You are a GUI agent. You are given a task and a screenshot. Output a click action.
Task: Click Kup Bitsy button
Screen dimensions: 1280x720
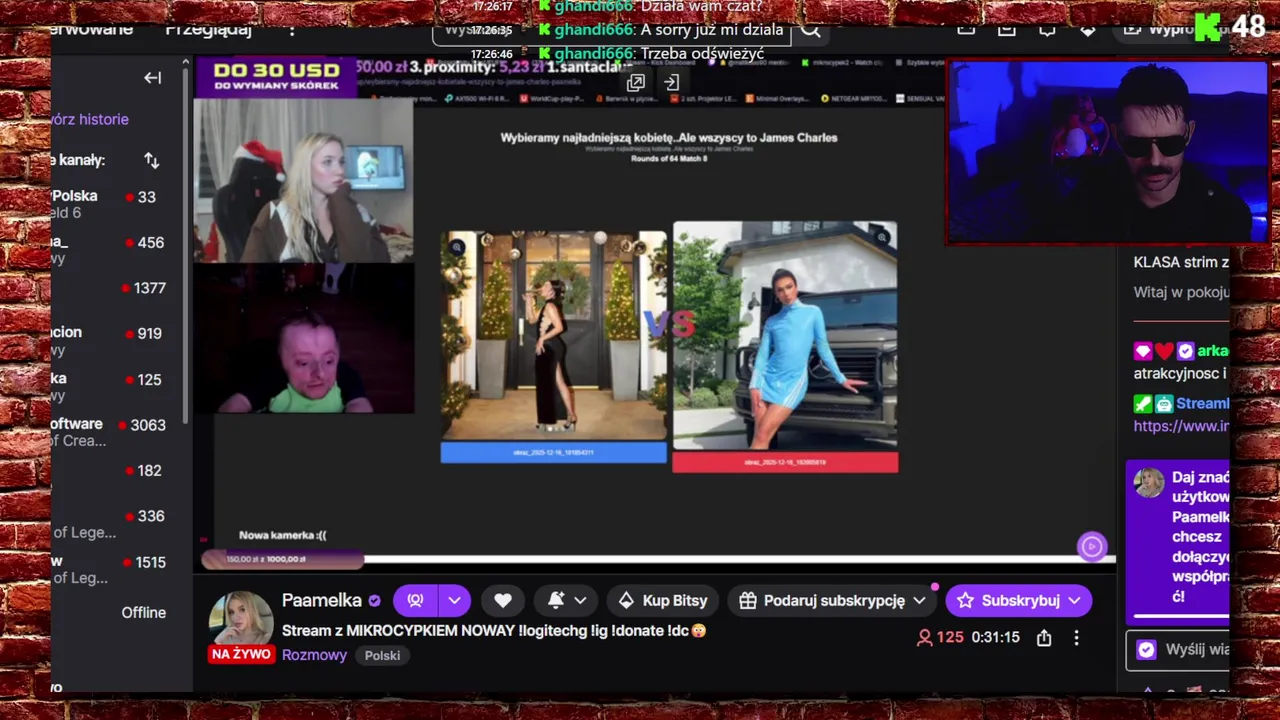click(662, 600)
